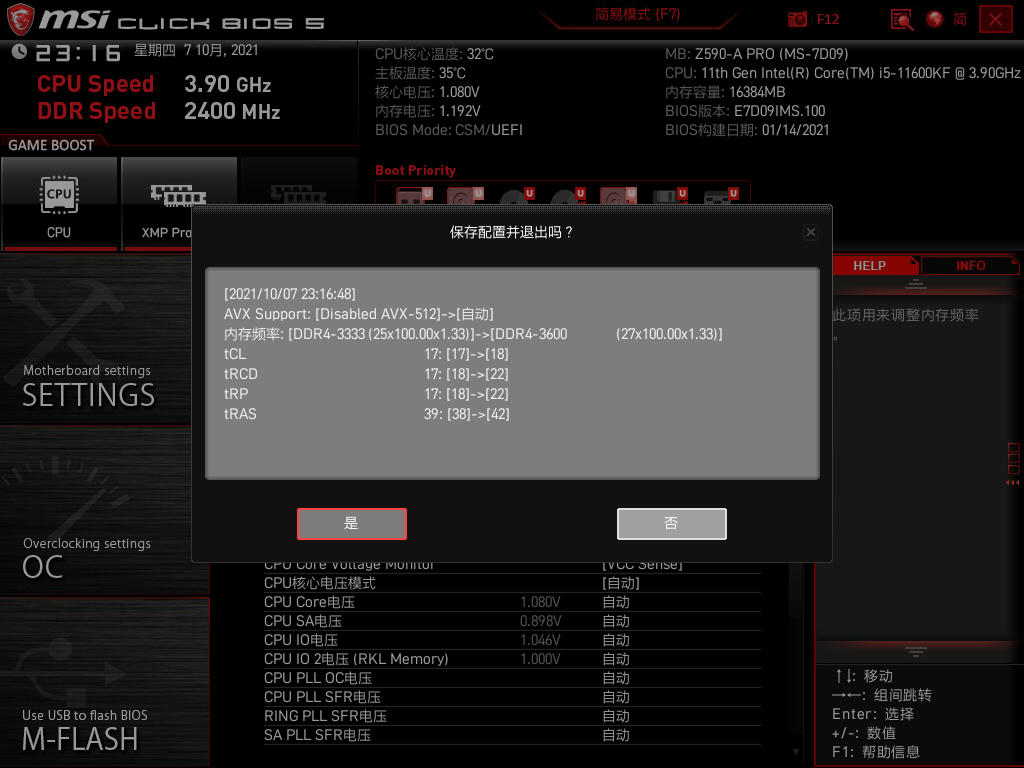Switch to the HELP tab
This screenshot has height=768, width=1024.
click(869, 266)
